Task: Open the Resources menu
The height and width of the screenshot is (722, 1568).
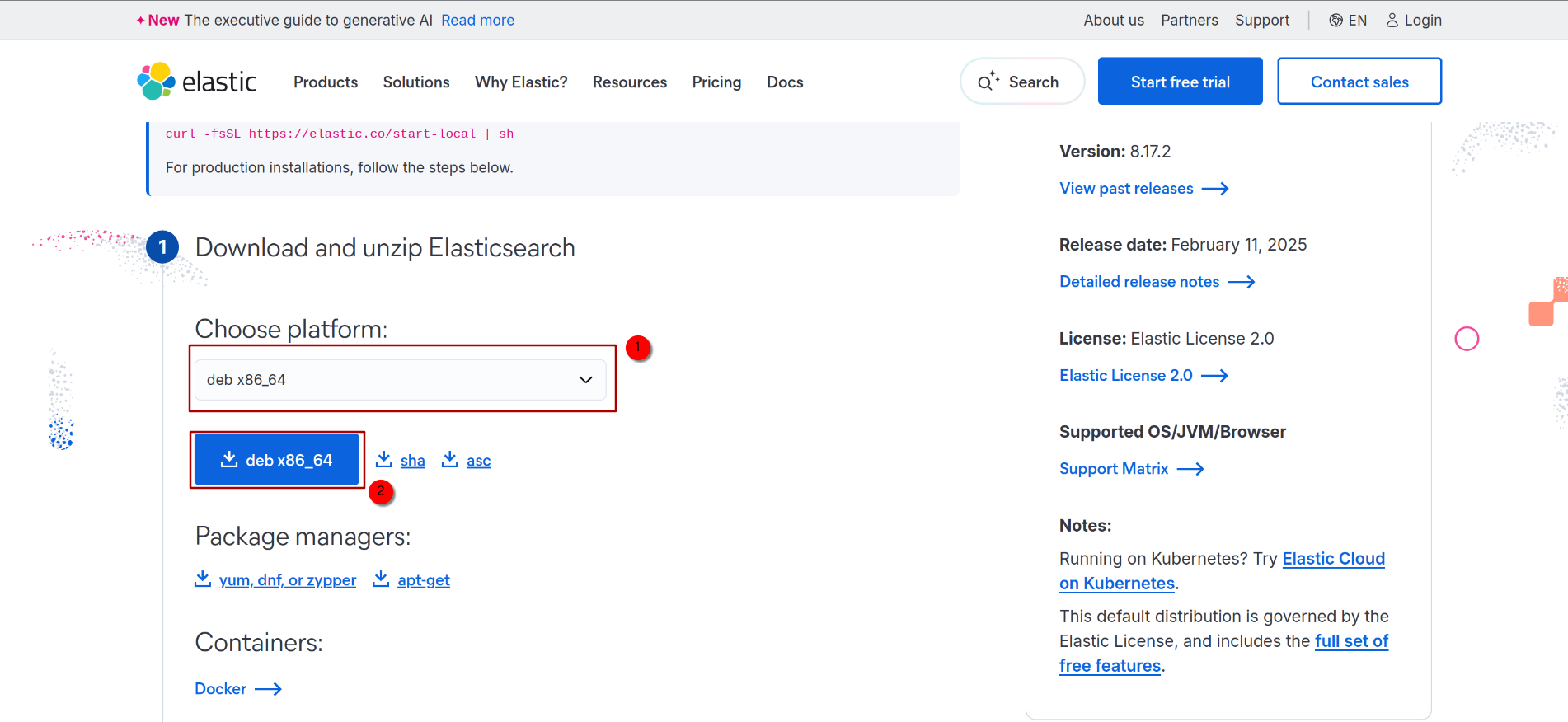Action: click(630, 82)
